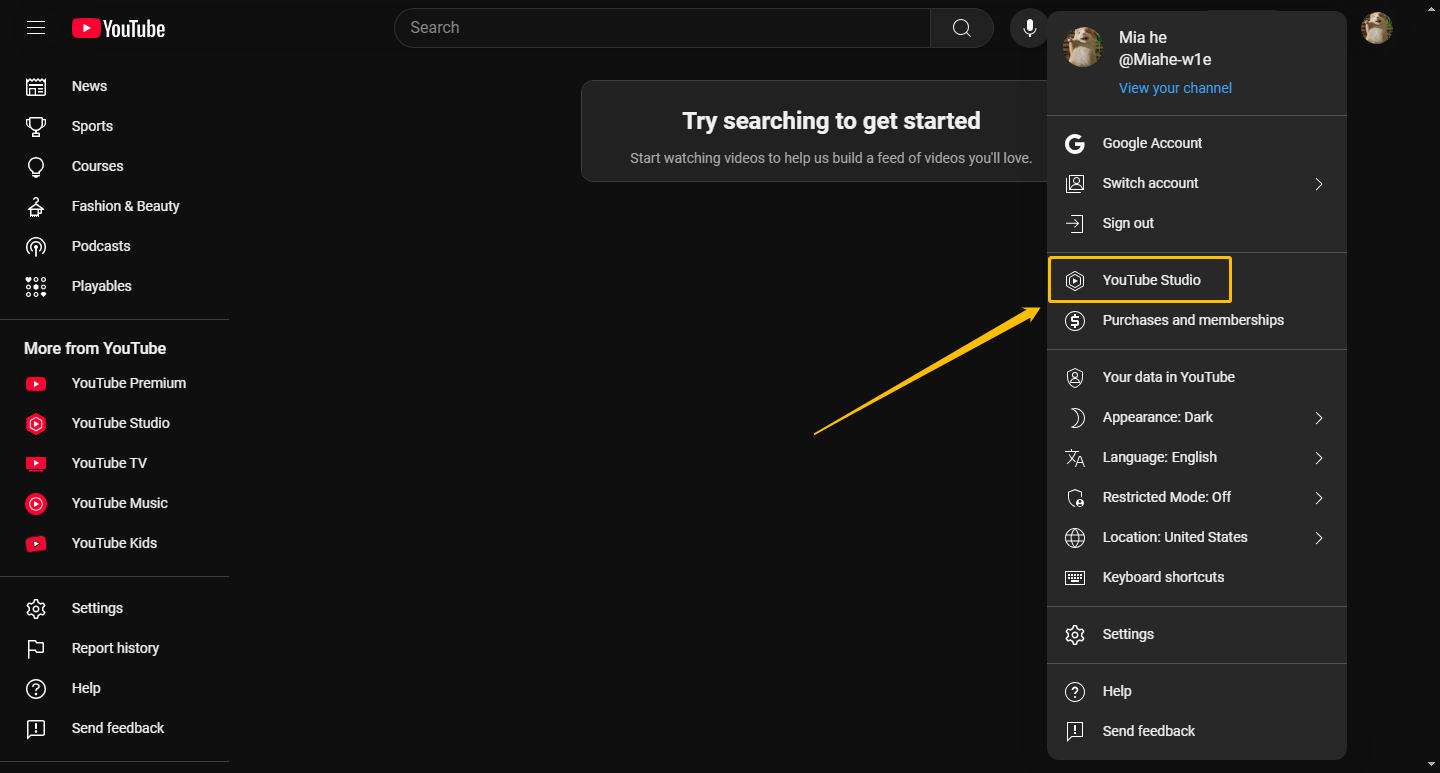Open Help in account menu
1440x773 pixels.
[1197, 691]
